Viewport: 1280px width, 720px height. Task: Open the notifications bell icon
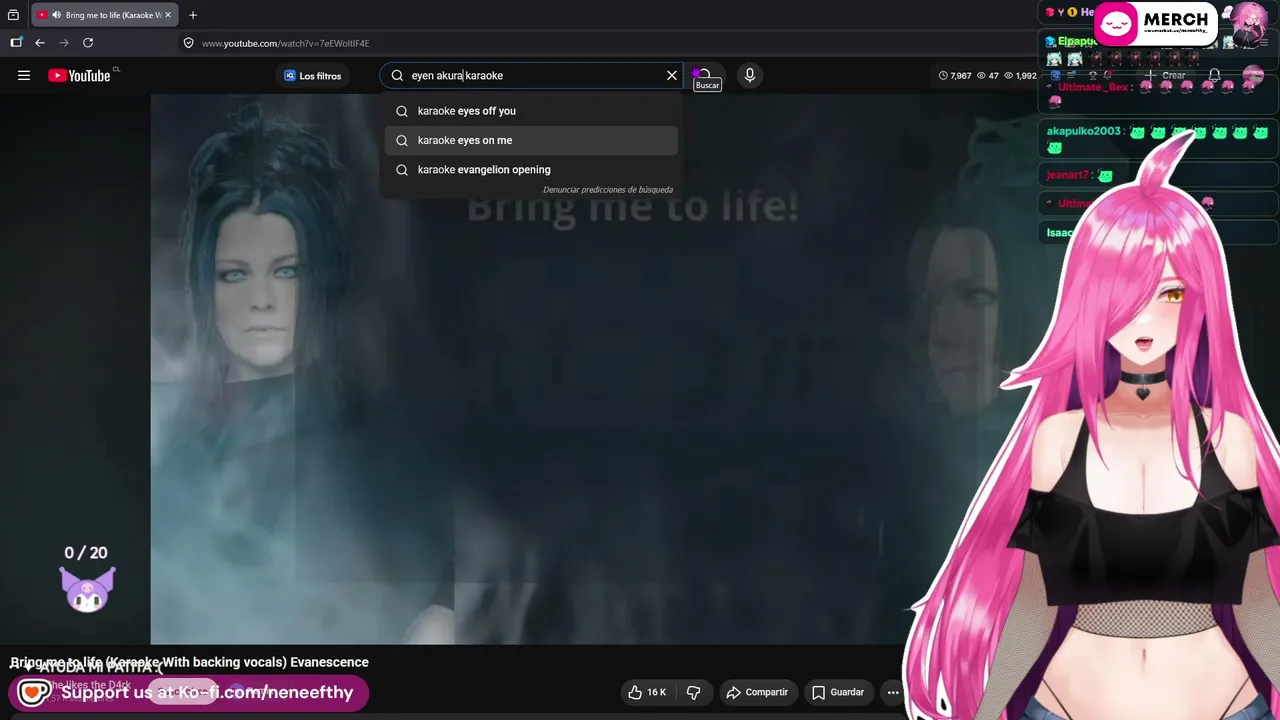tap(1214, 76)
